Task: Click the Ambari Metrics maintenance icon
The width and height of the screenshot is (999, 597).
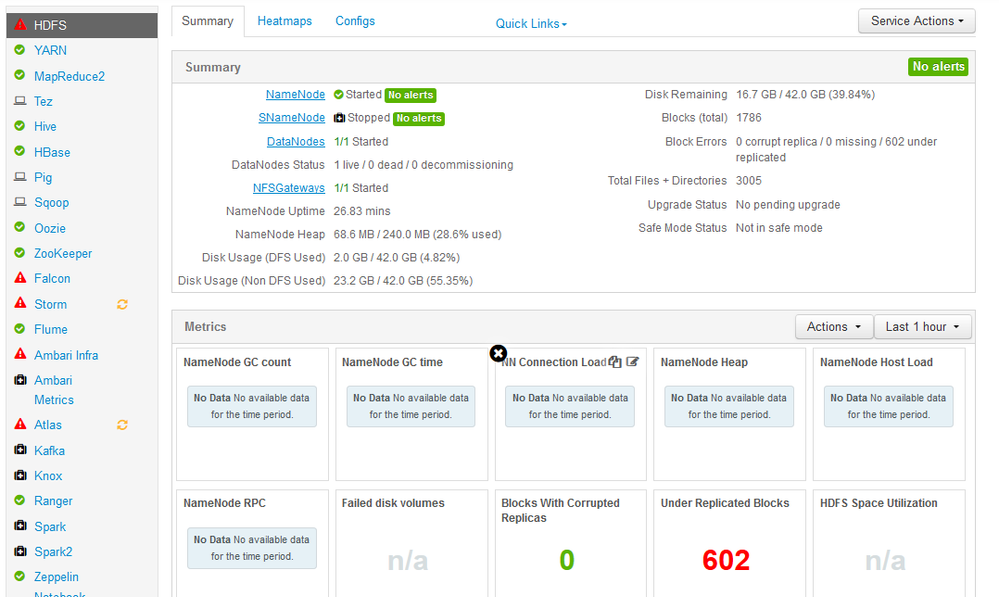Action: tap(20, 380)
